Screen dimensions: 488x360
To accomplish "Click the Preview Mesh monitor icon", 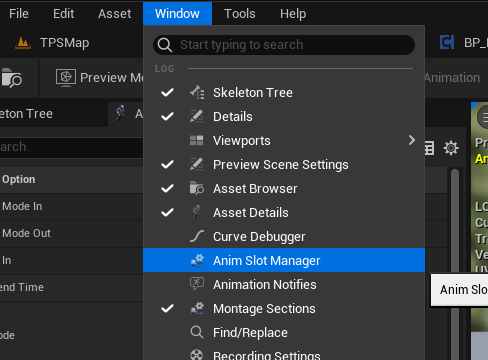I will 66,78.
